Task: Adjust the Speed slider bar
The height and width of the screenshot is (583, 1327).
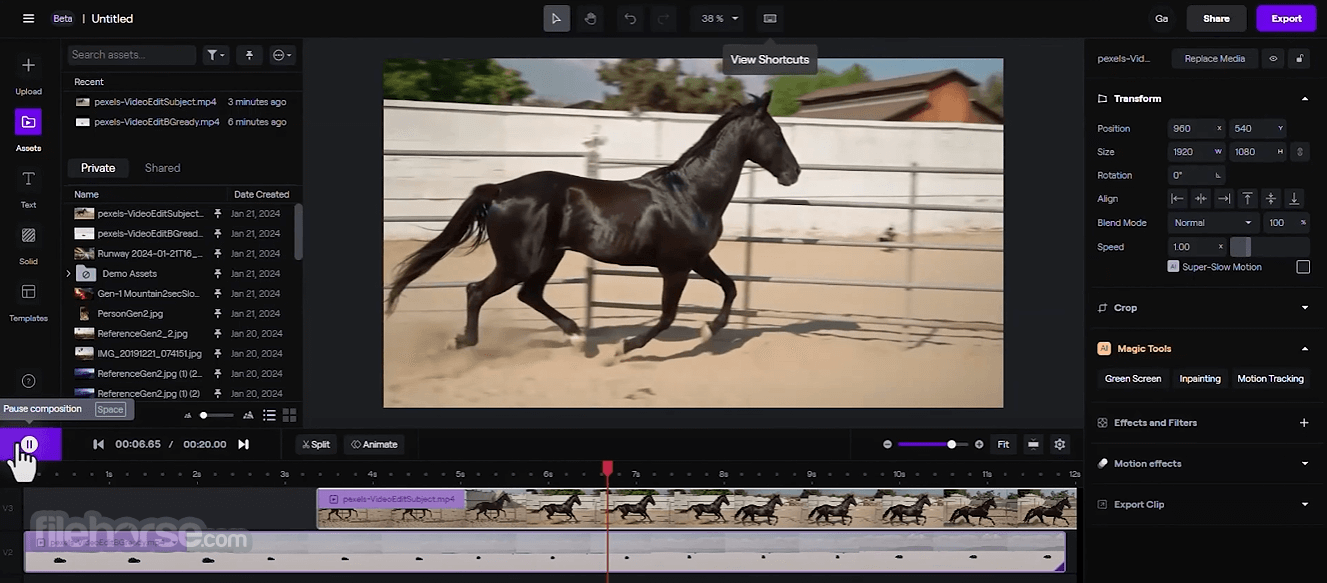Action: pyautogui.click(x=1269, y=247)
